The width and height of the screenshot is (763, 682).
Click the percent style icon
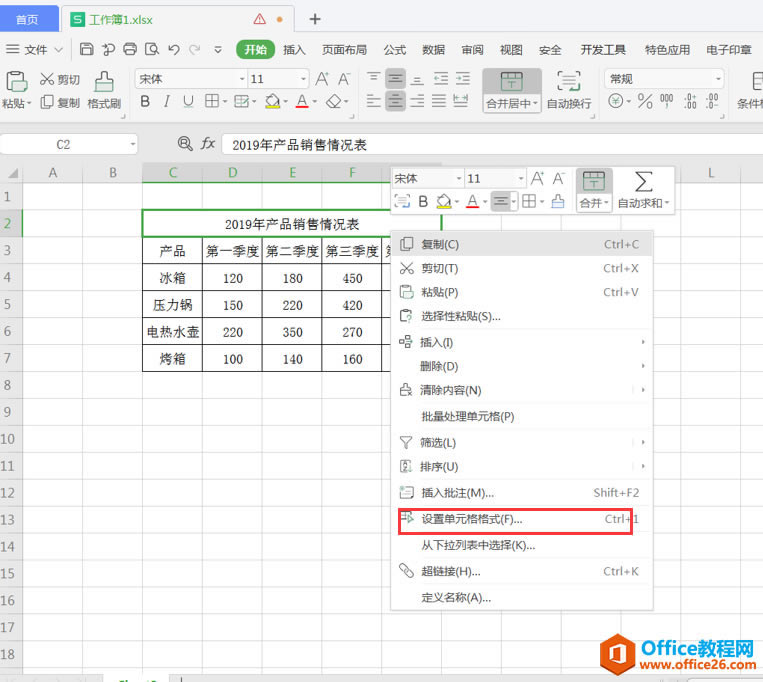click(x=645, y=101)
